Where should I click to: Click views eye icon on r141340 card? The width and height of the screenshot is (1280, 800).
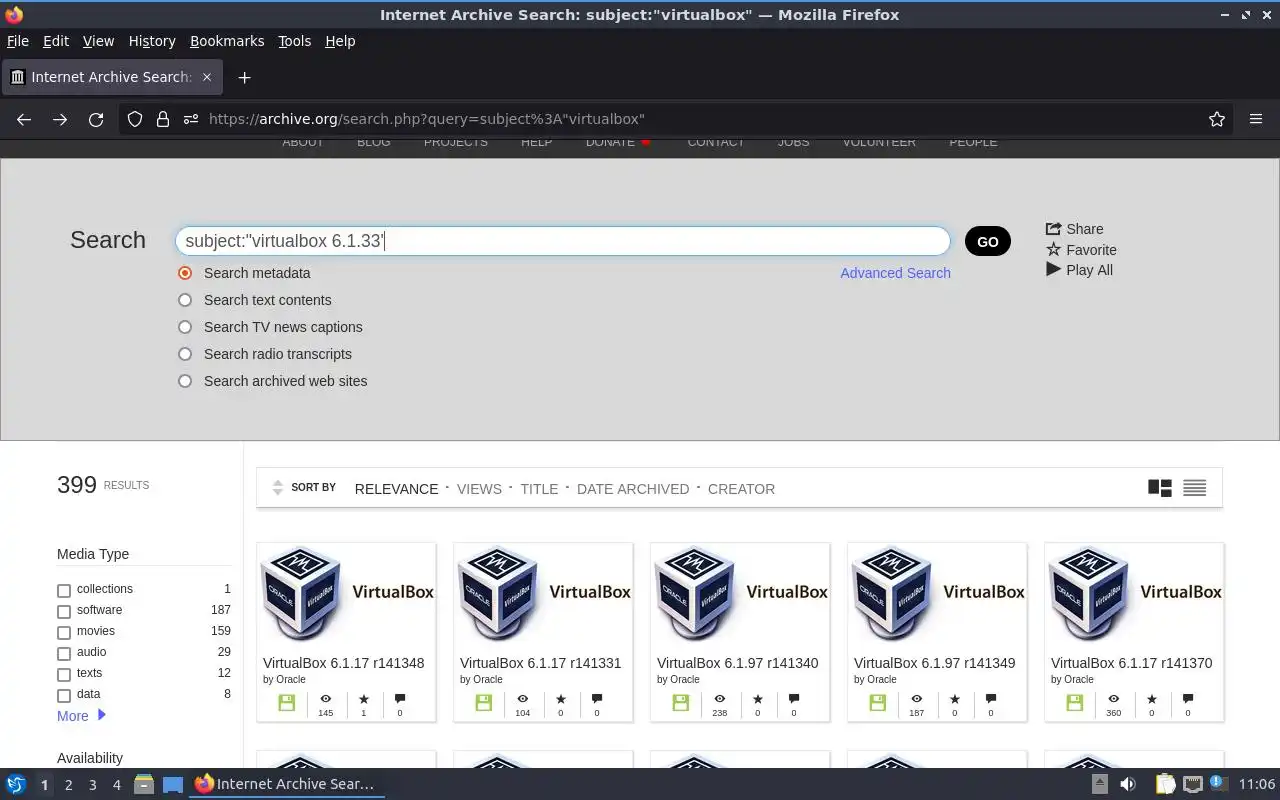(719, 699)
